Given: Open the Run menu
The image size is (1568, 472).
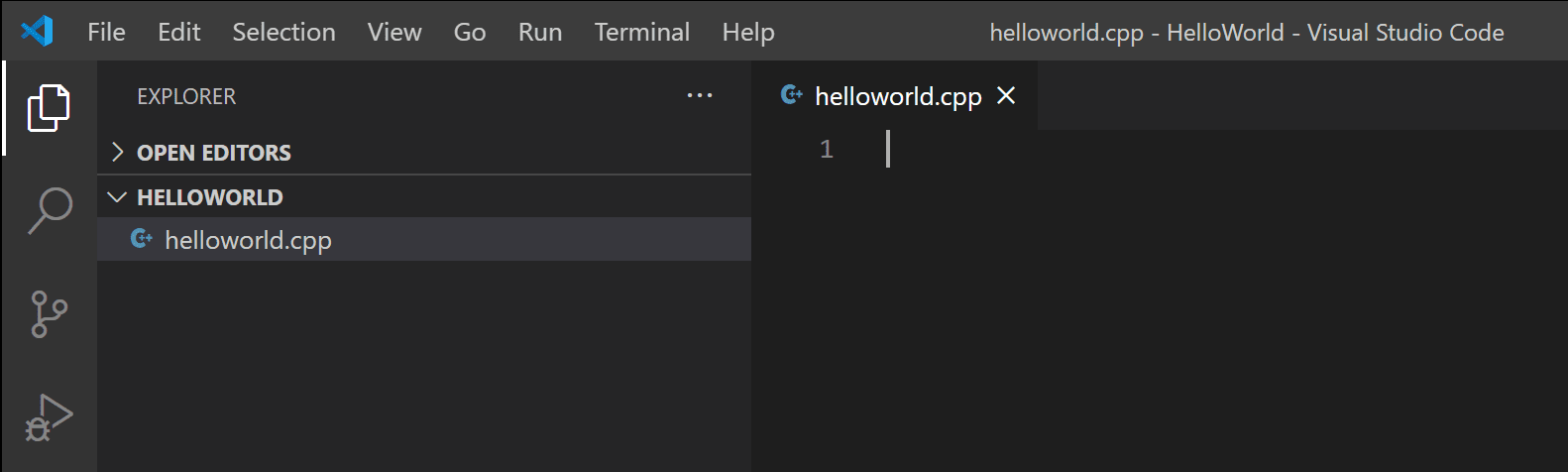Looking at the screenshot, I should point(539,33).
